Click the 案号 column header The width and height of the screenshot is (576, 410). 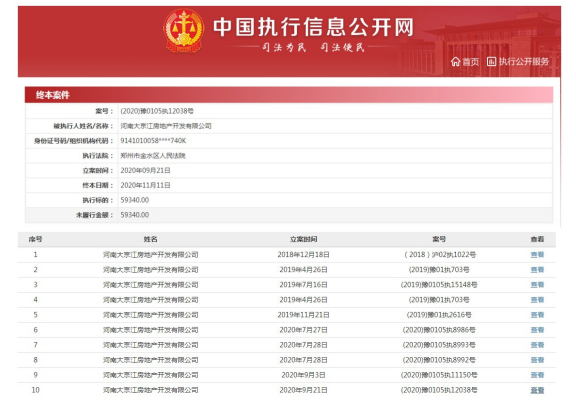(439, 239)
